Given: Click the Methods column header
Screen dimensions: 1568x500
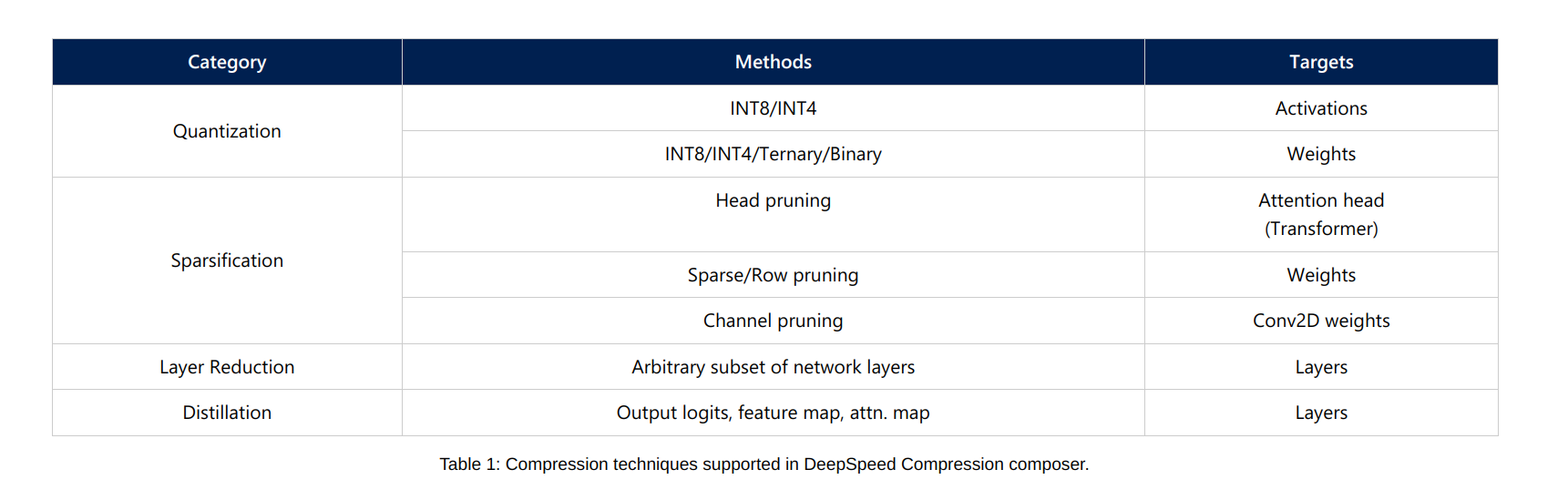Looking at the screenshot, I should point(773,62).
